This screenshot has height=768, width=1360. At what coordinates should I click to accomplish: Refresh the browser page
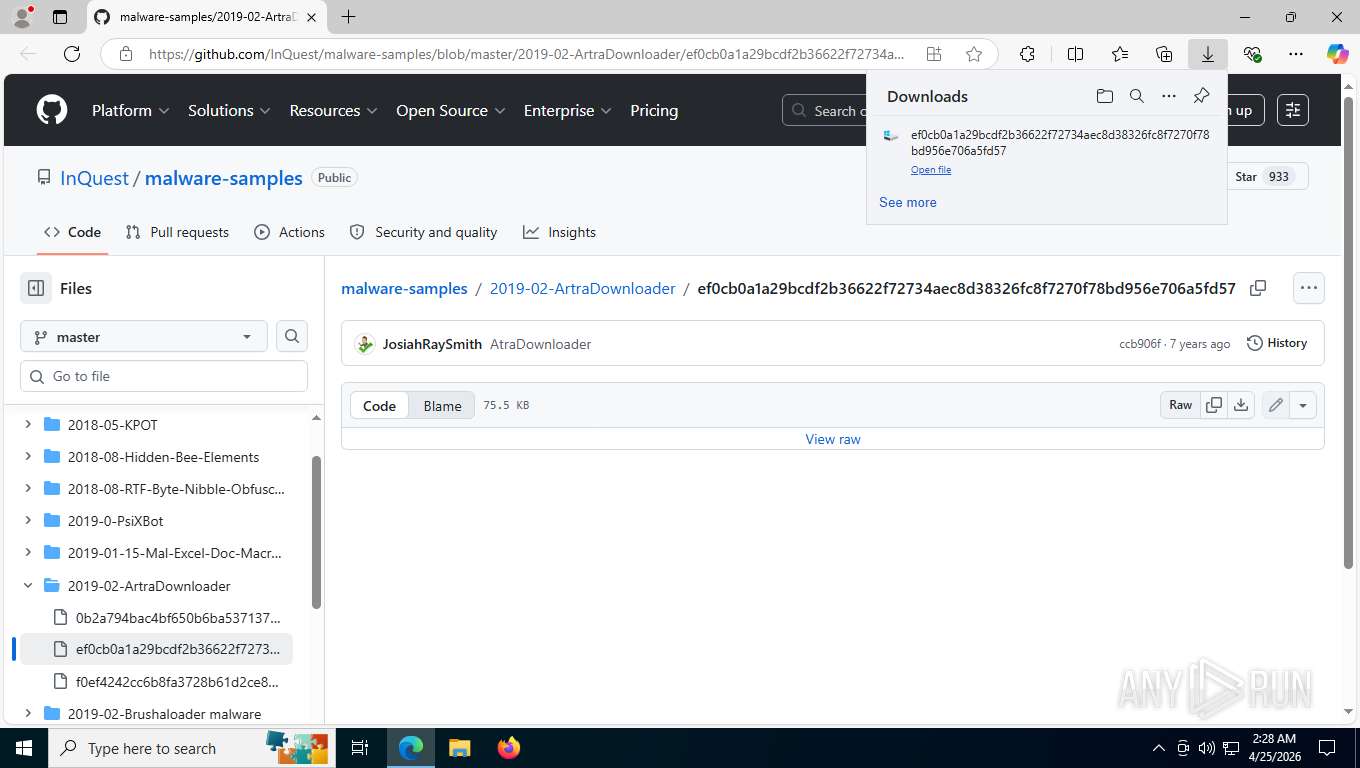pos(72,54)
